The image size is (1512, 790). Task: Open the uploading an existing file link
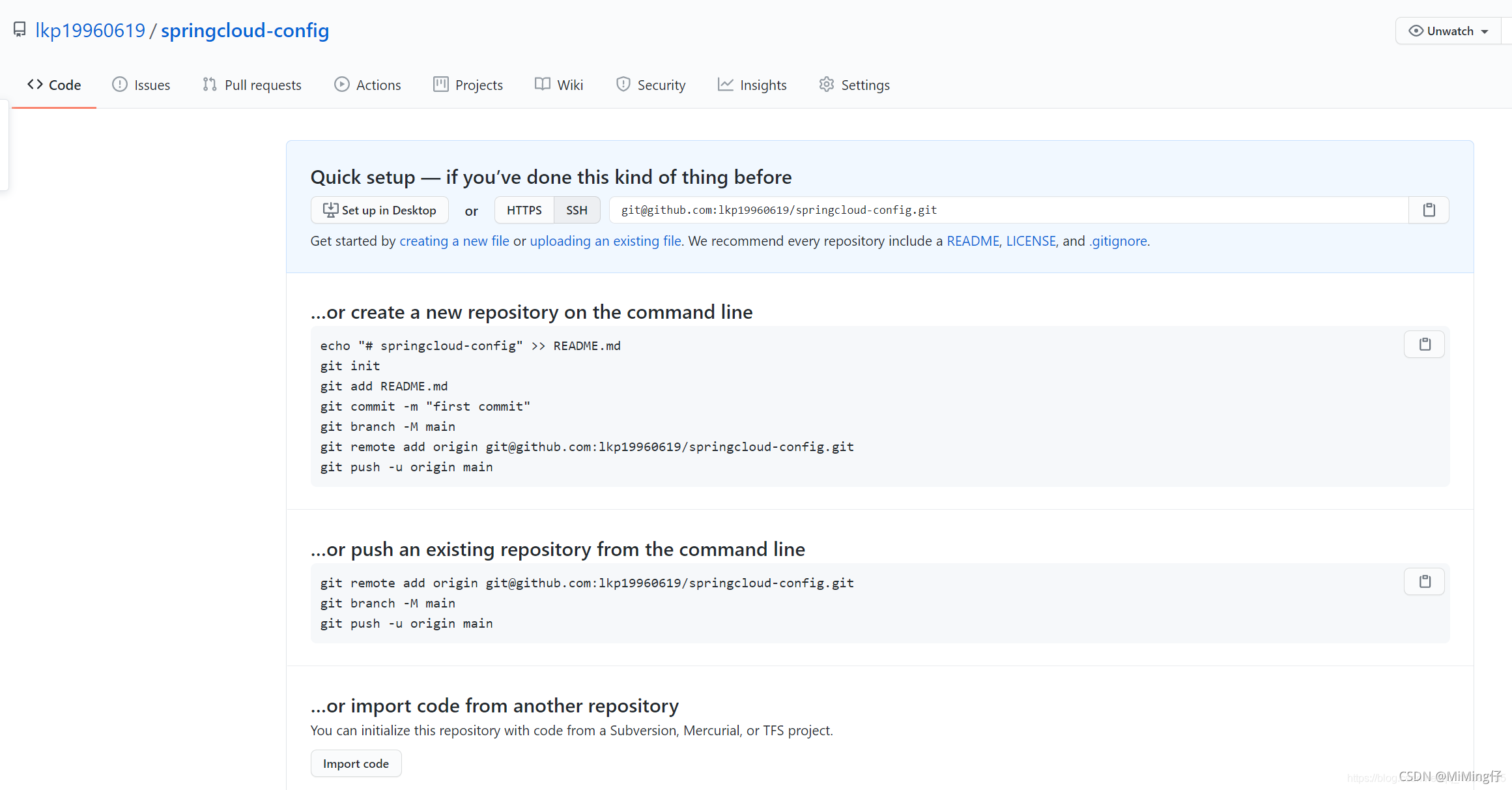tap(606, 241)
